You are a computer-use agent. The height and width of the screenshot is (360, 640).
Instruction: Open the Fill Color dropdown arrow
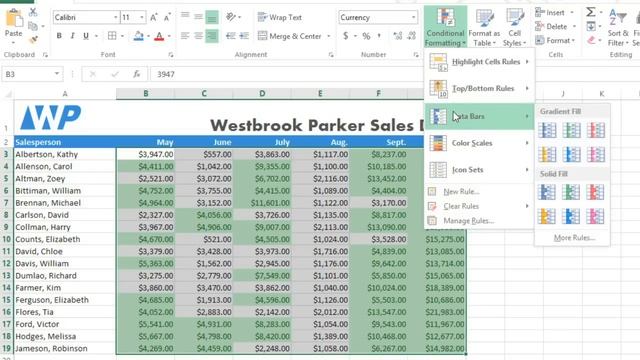click(148, 36)
